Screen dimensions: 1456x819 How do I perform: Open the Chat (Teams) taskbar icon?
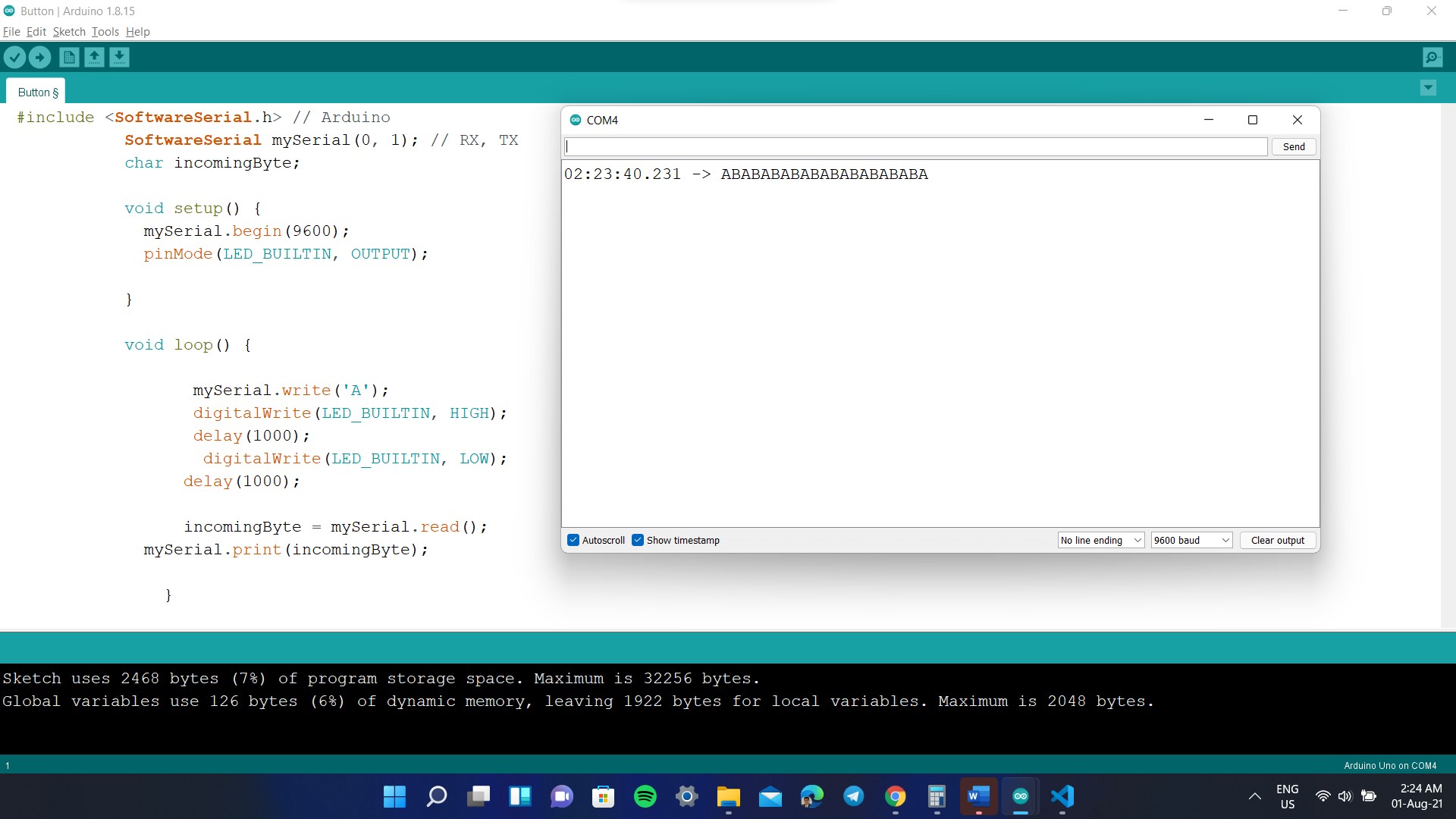tap(562, 796)
